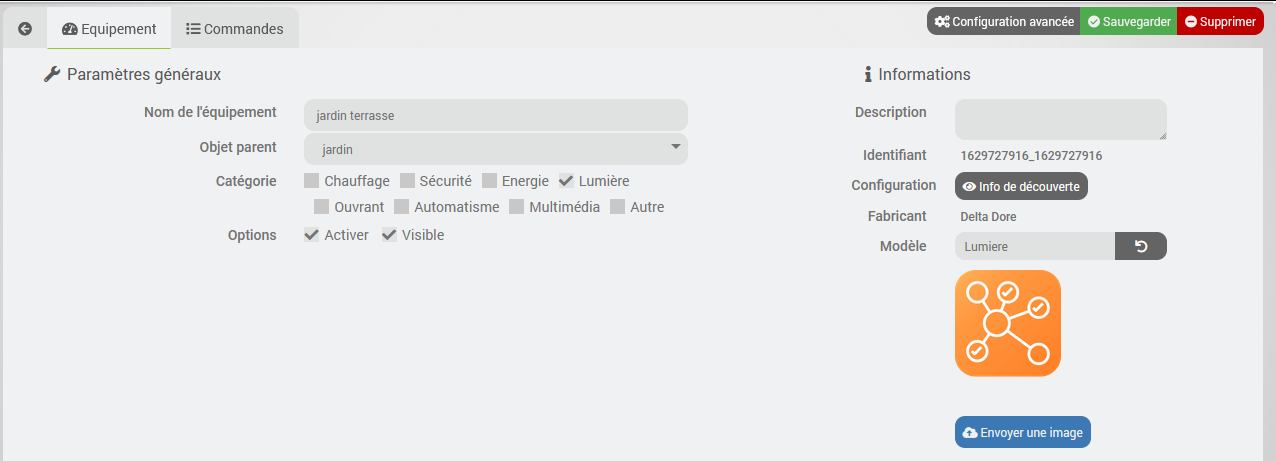1276x461 pixels.
Task: Toggle the Visible option checkbox
Action: point(389,235)
